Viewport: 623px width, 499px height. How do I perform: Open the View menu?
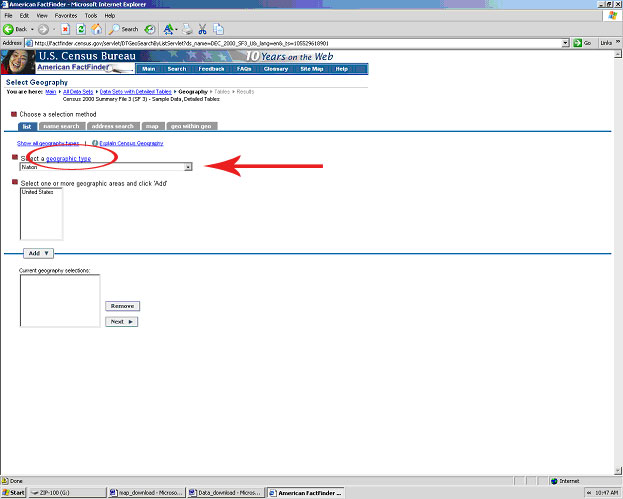[x=42, y=15]
